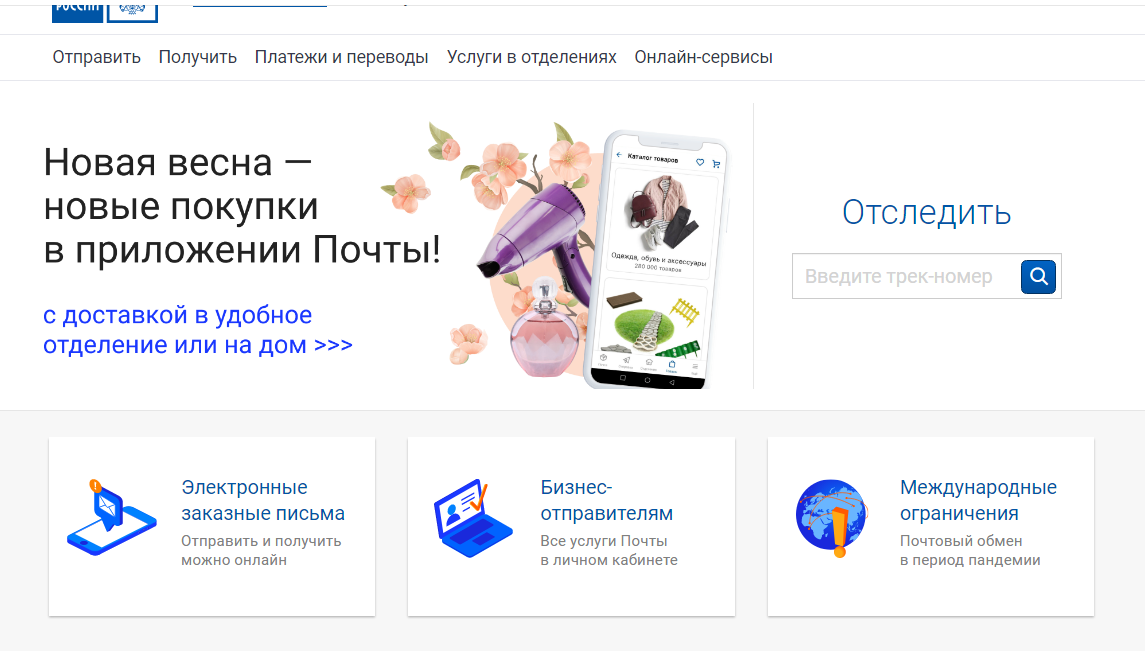Click Новая весна banner headline

tap(242, 206)
